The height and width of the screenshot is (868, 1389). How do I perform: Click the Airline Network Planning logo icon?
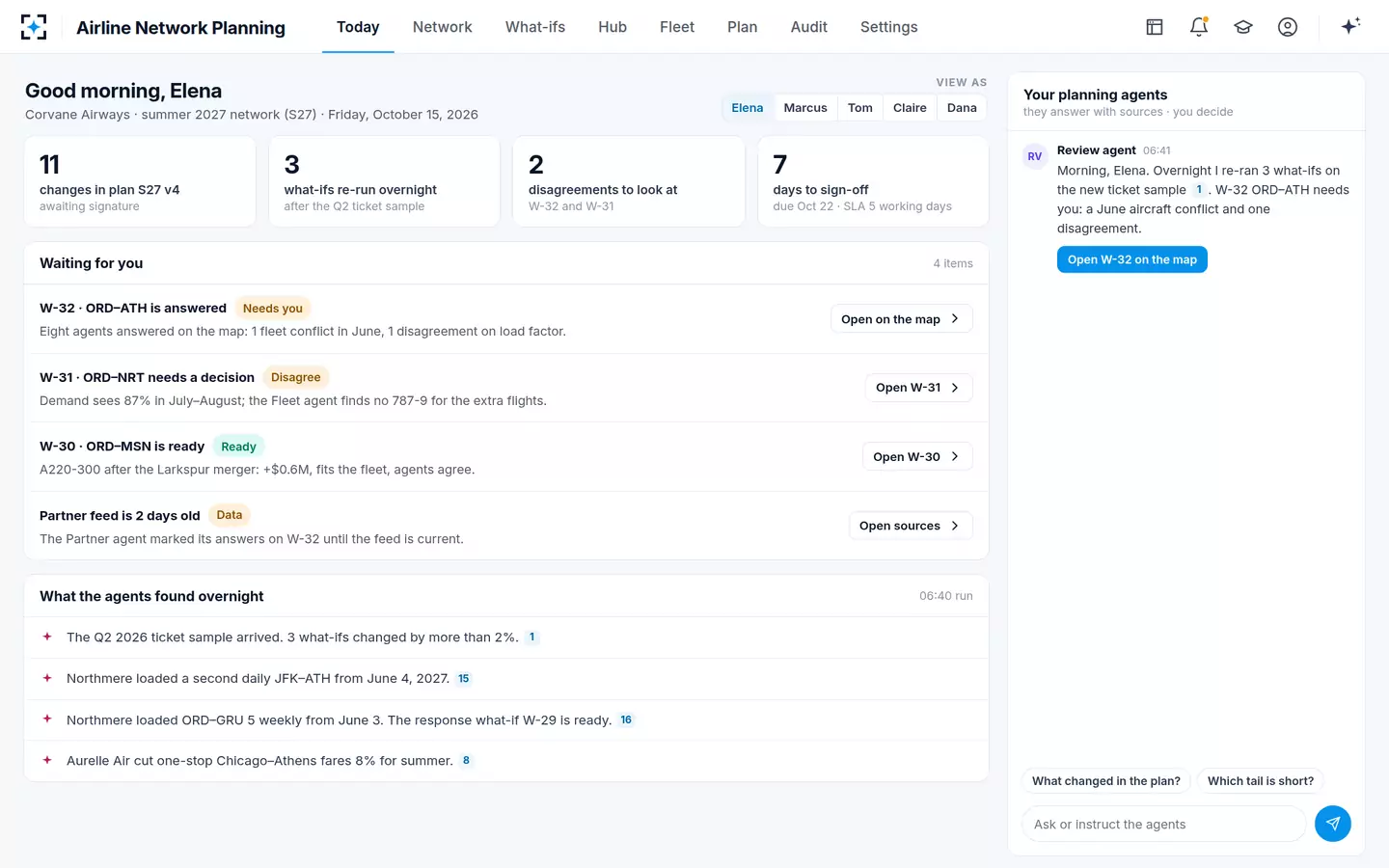pos(34,27)
